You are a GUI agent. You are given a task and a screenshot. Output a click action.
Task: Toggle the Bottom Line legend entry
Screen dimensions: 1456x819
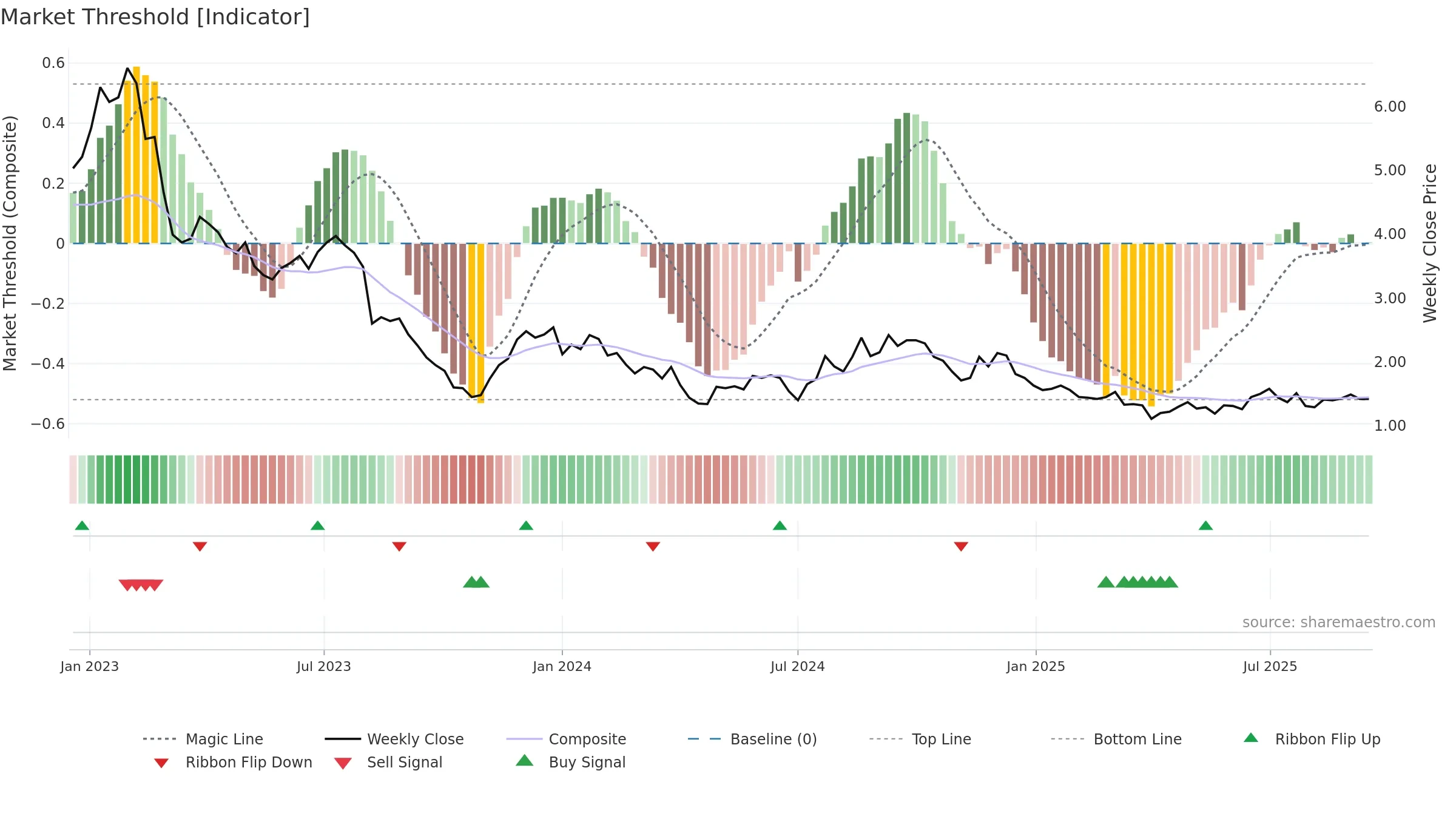(1116, 739)
